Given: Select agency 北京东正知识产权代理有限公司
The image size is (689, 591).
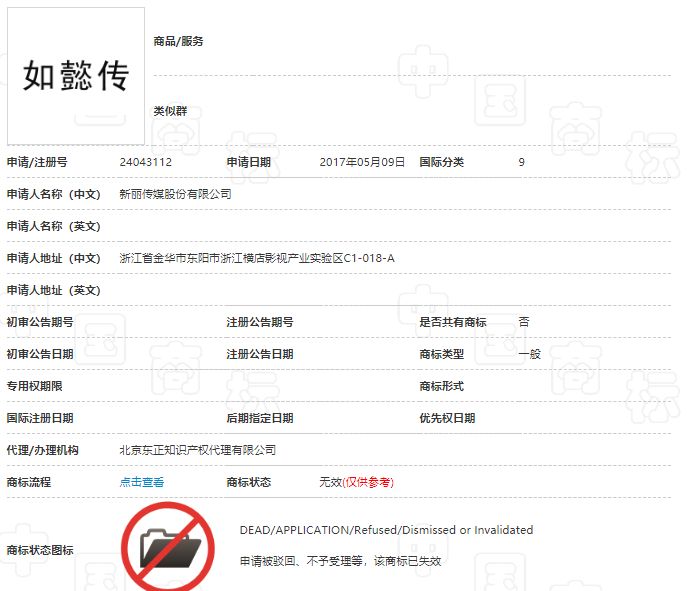Looking at the screenshot, I should 197,450.
